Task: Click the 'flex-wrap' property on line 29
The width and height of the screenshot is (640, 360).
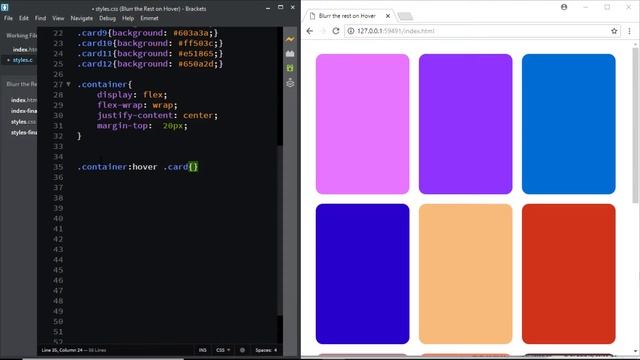Action: click(x=120, y=105)
